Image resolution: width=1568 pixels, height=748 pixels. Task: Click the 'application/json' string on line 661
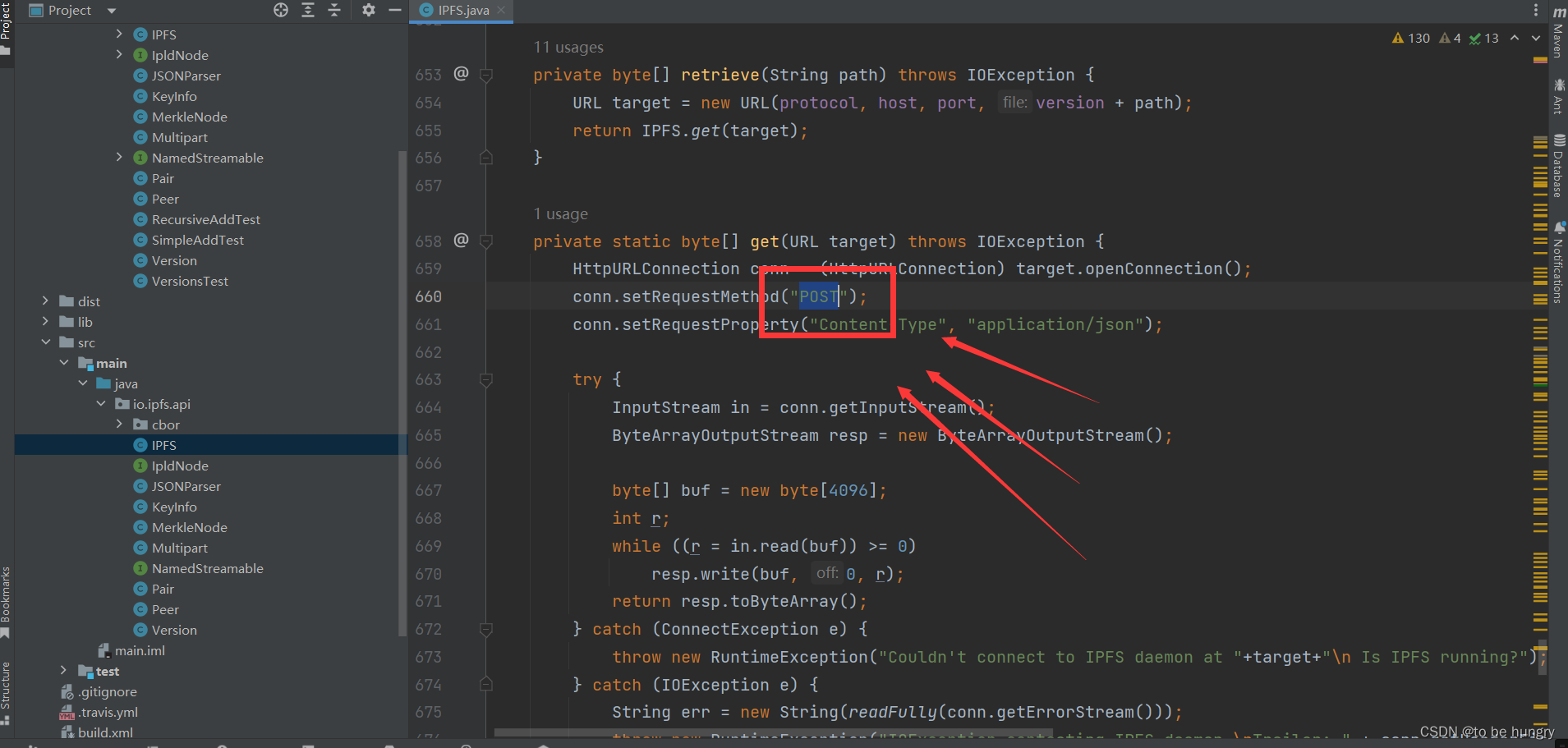[x=1055, y=325]
